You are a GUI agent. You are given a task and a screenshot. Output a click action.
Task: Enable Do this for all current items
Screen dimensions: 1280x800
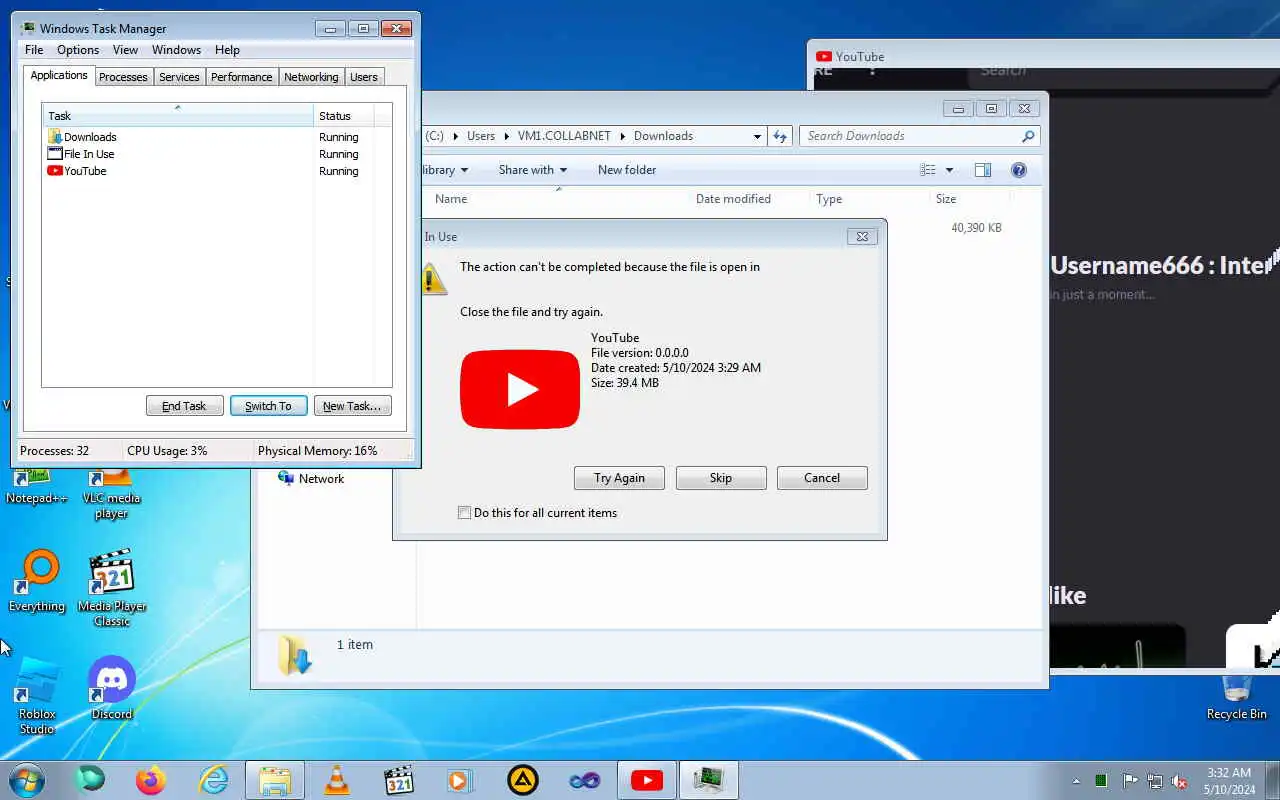click(x=464, y=513)
